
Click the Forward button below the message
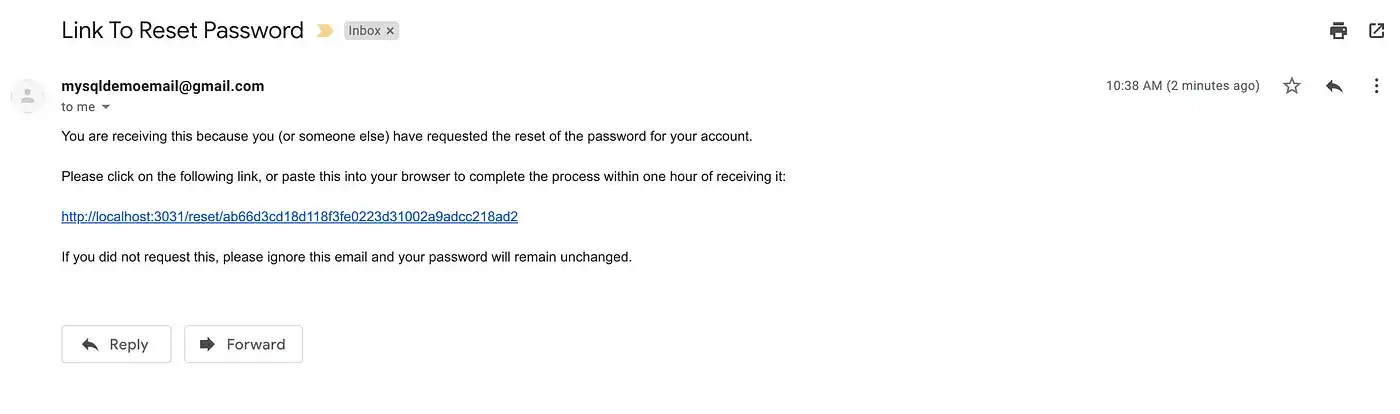(243, 344)
